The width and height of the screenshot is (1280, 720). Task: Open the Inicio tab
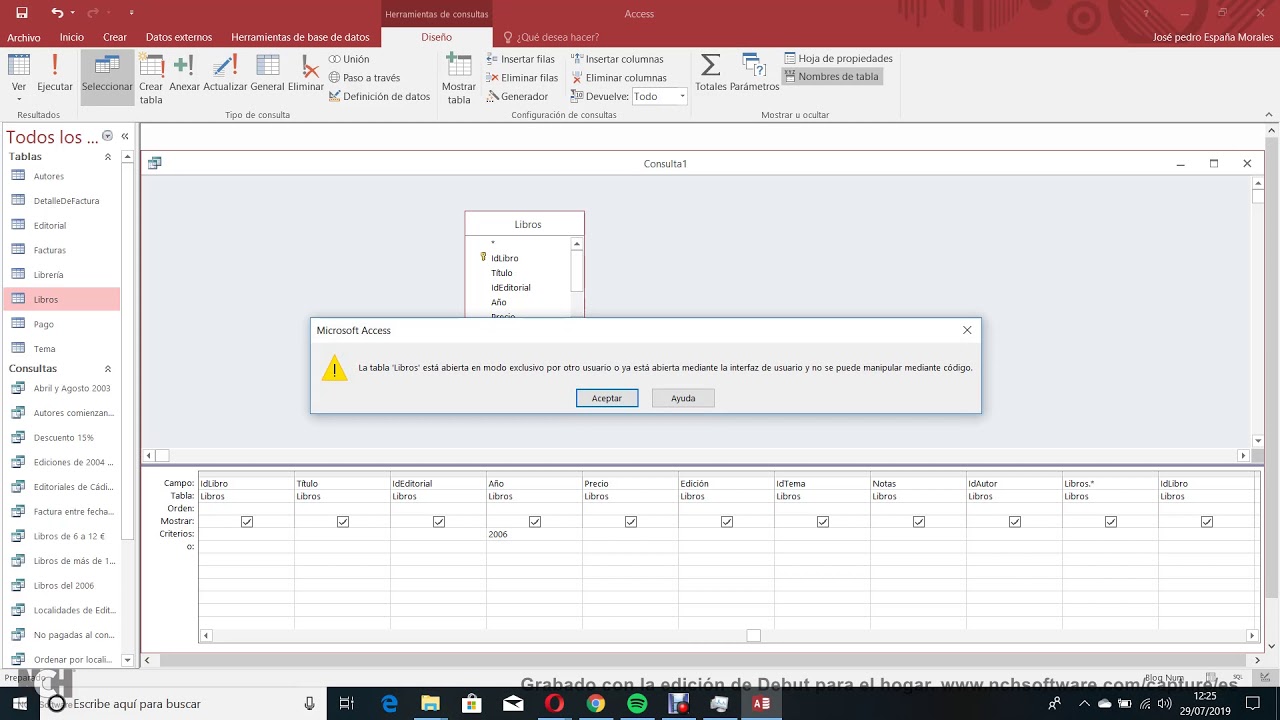coord(72,37)
